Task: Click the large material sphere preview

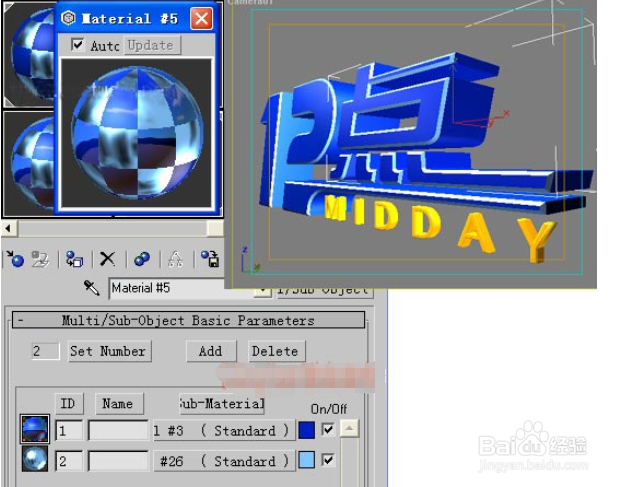Action: pyautogui.click(x=137, y=132)
